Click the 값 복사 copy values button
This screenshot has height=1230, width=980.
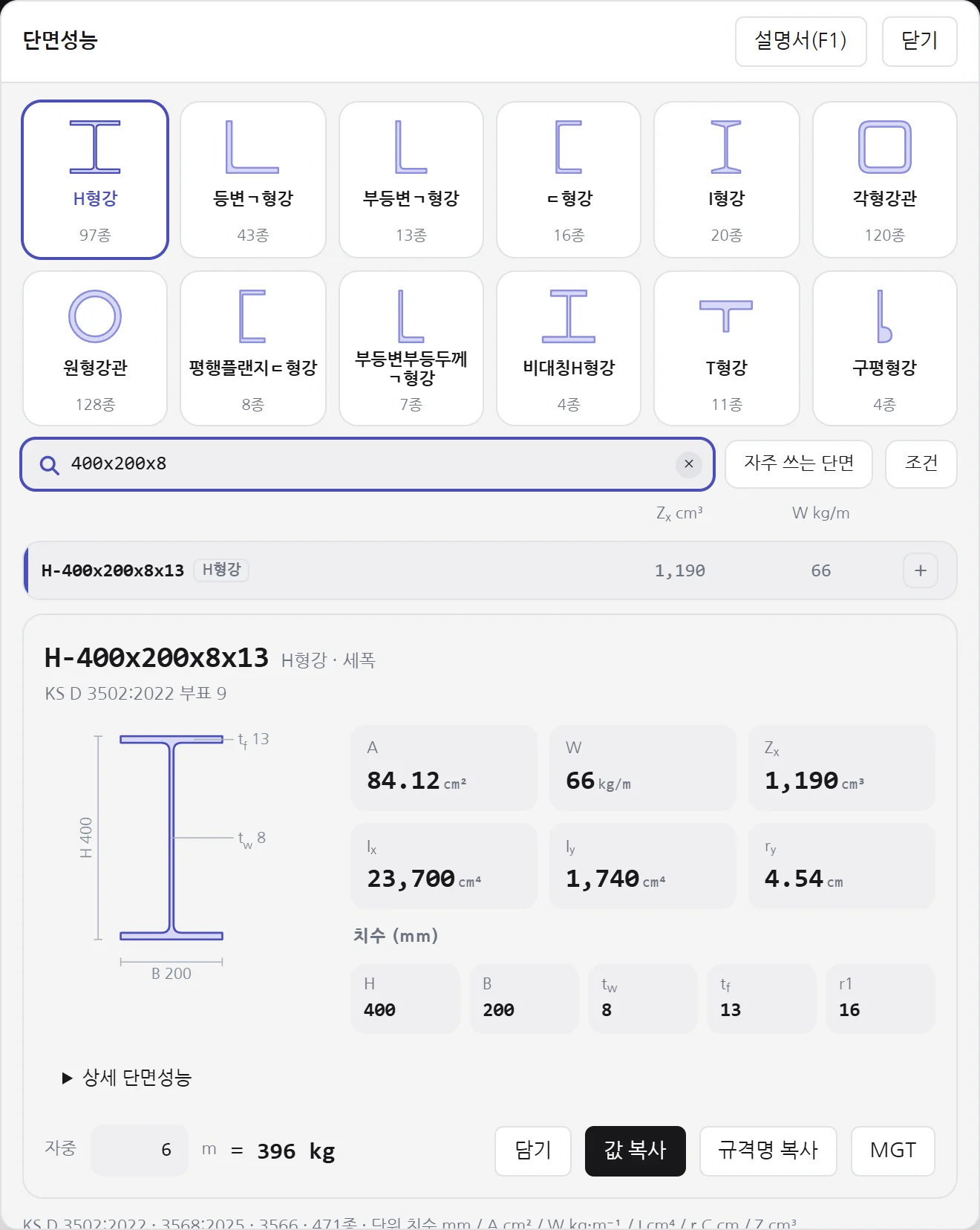click(x=636, y=1151)
